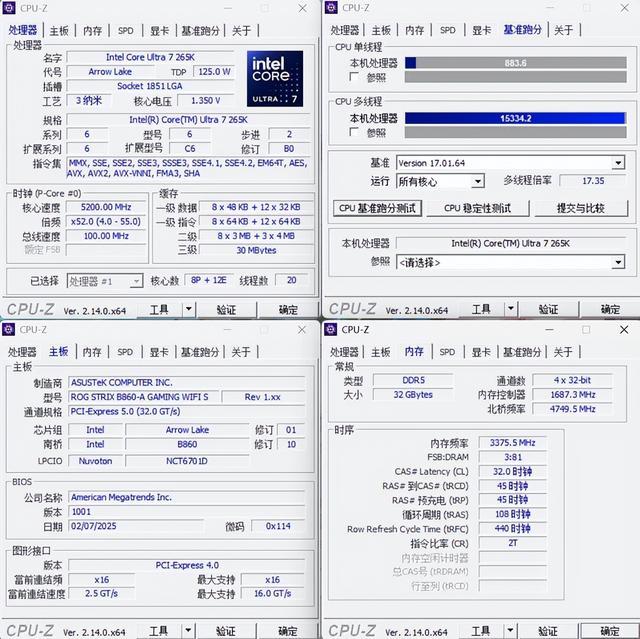
Task: Click the TDP value 125.0 W
Action: [214, 72]
